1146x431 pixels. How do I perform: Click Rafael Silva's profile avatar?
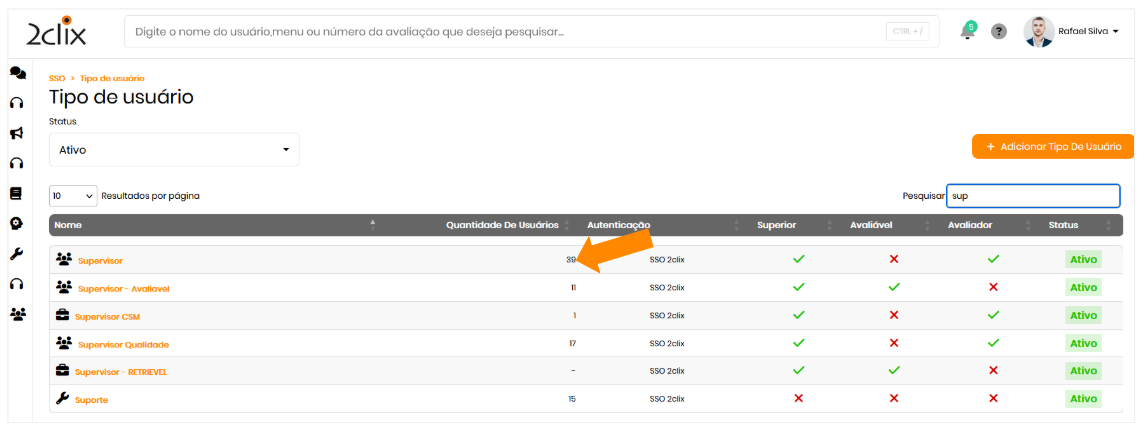(1038, 31)
